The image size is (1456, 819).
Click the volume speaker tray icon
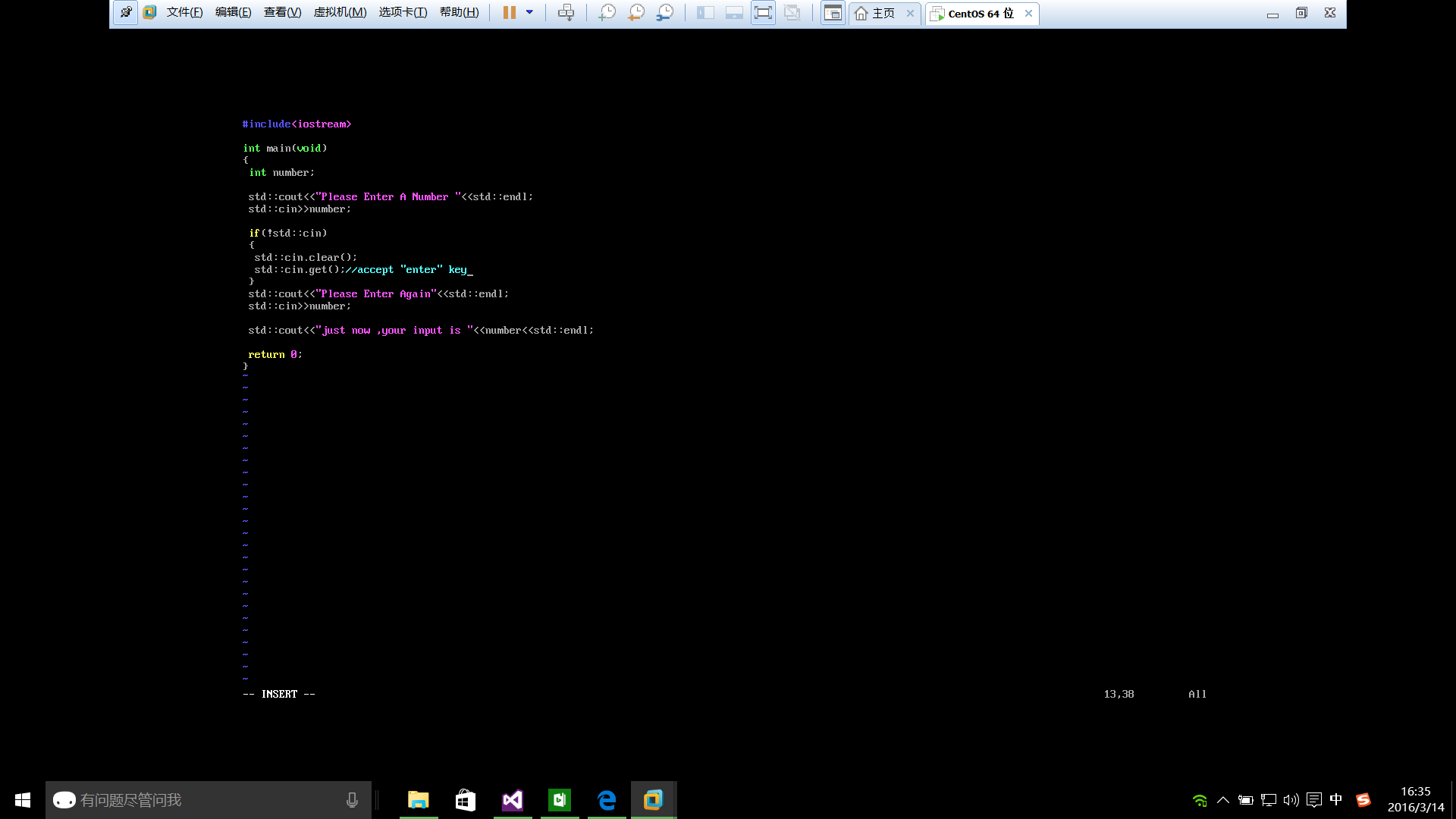point(1291,800)
